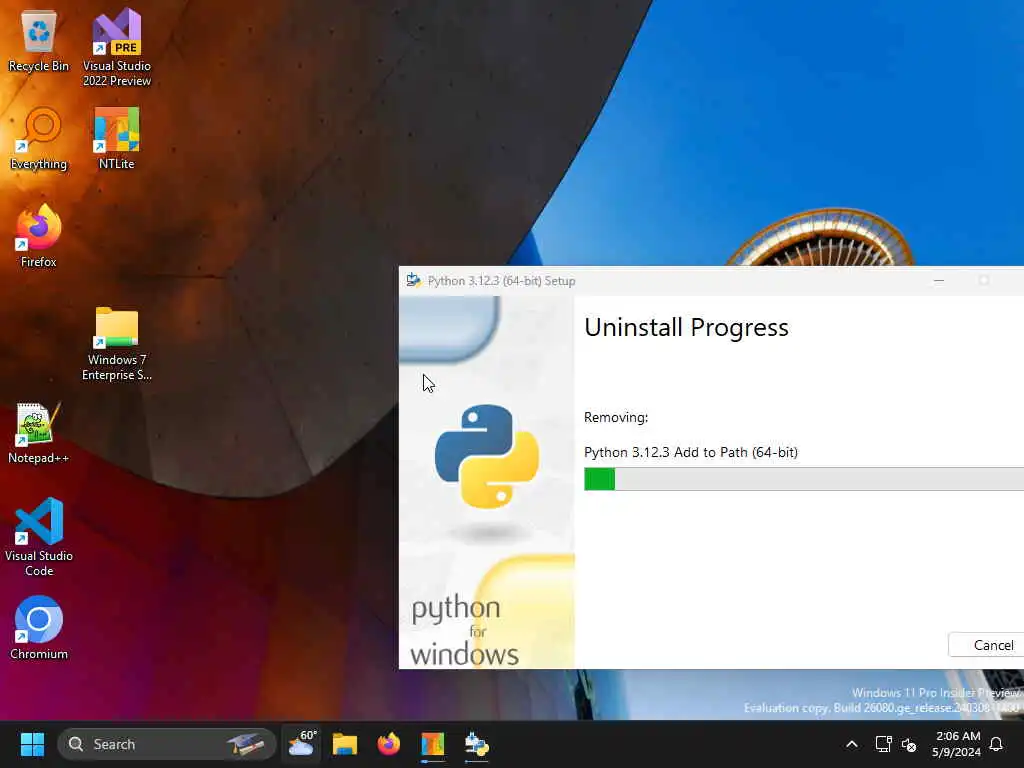Open the muted volume tray icon

pyautogui.click(x=908, y=744)
